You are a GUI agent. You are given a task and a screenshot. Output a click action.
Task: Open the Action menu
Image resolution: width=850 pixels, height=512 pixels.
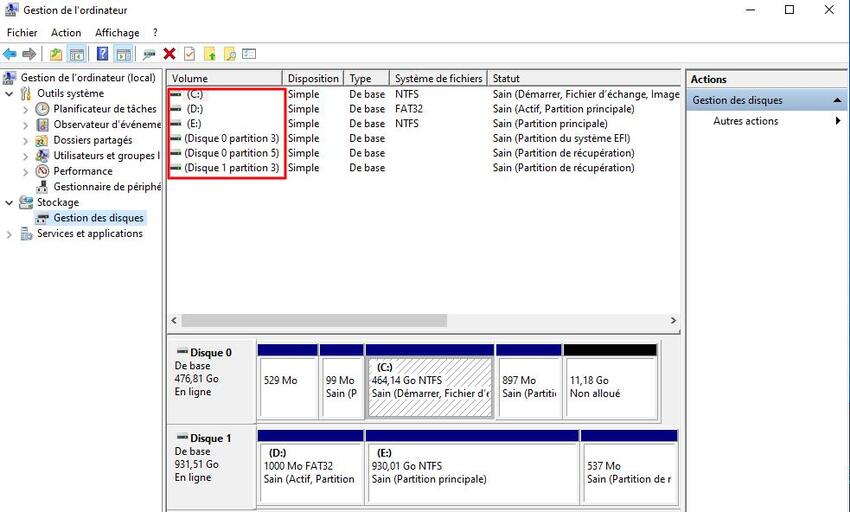point(66,33)
